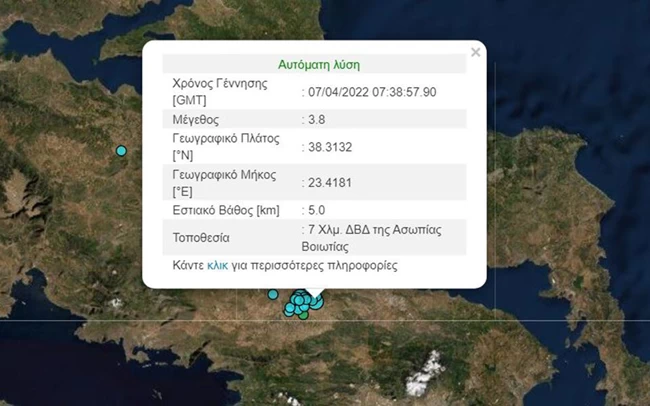Select the leftmost cyan marker in the cluster
Image resolution: width=650 pixels, height=406 pixels.
pos(289,314)
